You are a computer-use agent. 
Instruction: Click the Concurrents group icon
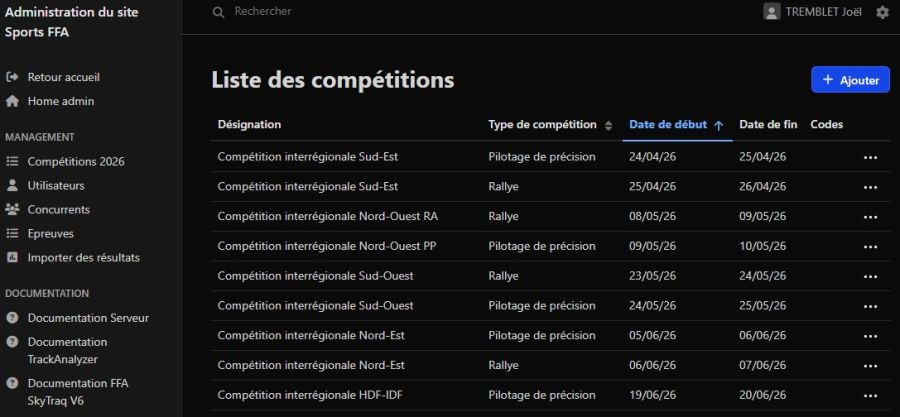tap(12, 209)
